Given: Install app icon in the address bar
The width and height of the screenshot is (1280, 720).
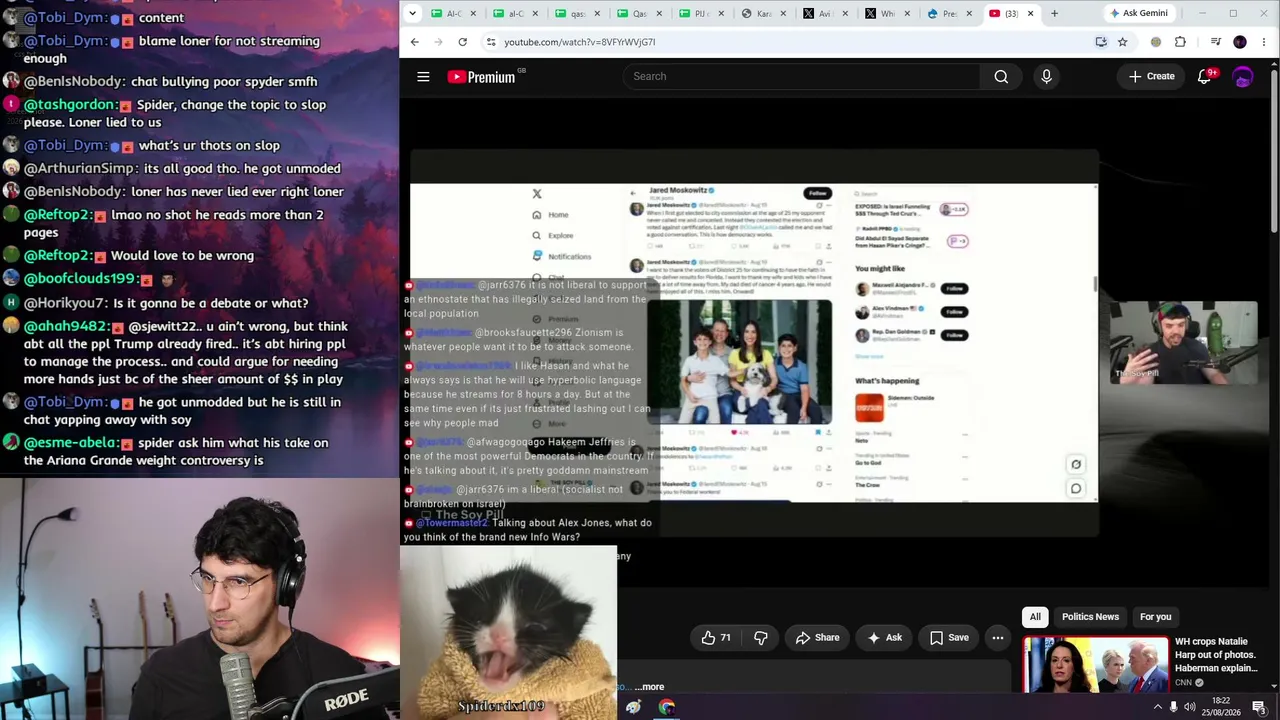Looking at the screenshot, I should point(1101,42).
